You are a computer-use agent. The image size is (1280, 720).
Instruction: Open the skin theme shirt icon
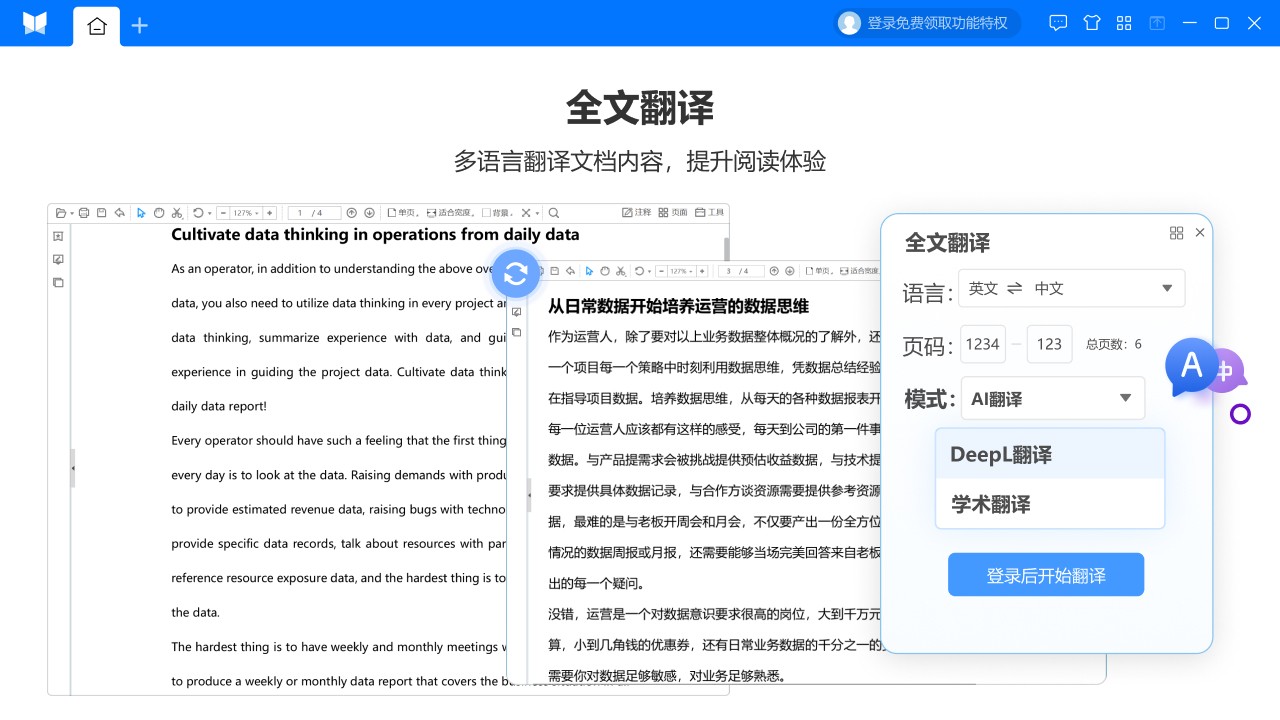(1091, 23)
